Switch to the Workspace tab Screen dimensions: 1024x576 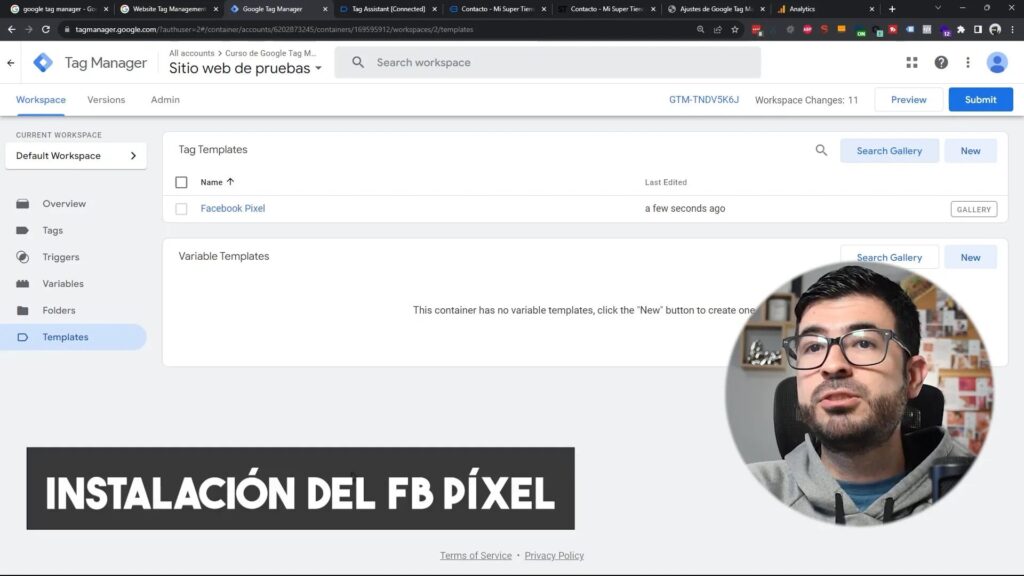[40, 100]
